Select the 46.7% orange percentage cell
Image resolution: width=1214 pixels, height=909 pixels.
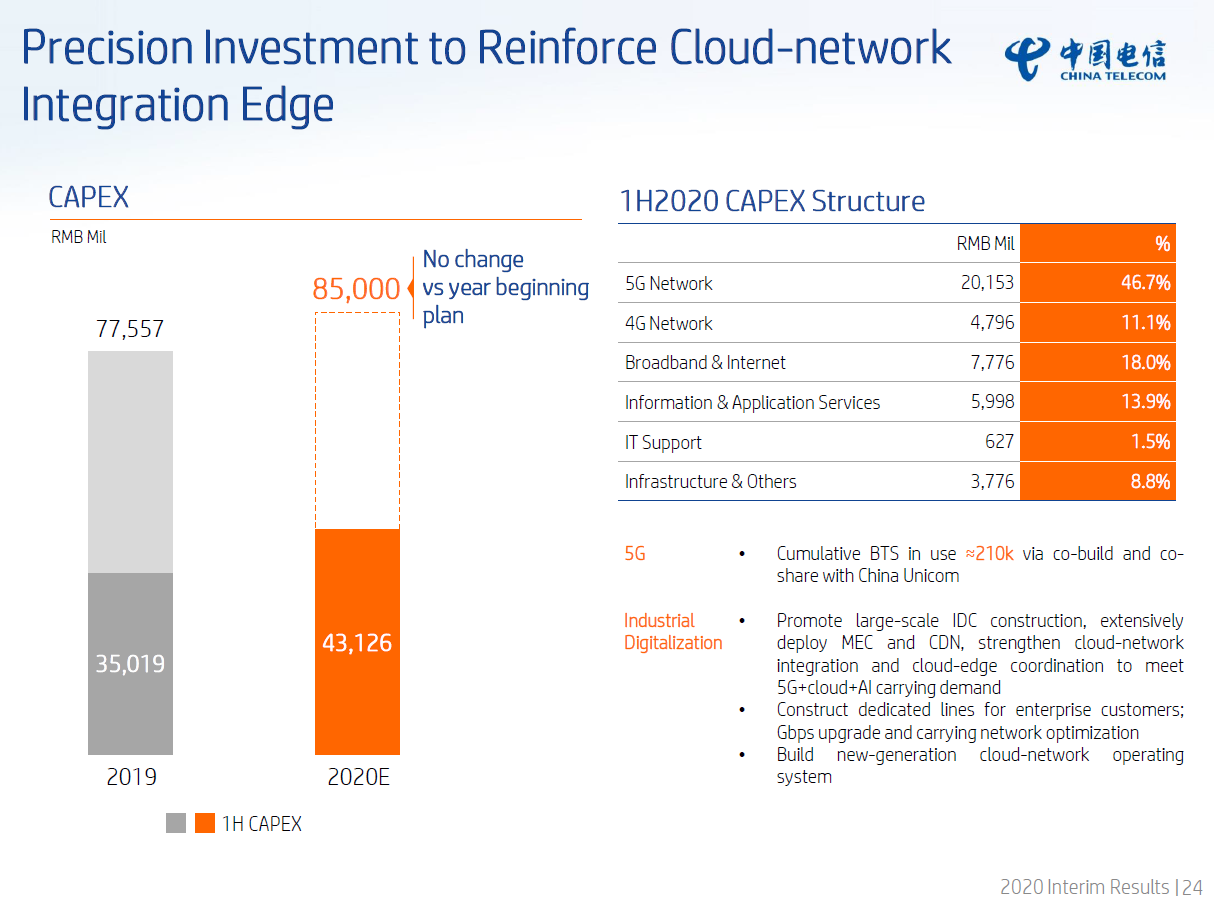(1098, 283)
